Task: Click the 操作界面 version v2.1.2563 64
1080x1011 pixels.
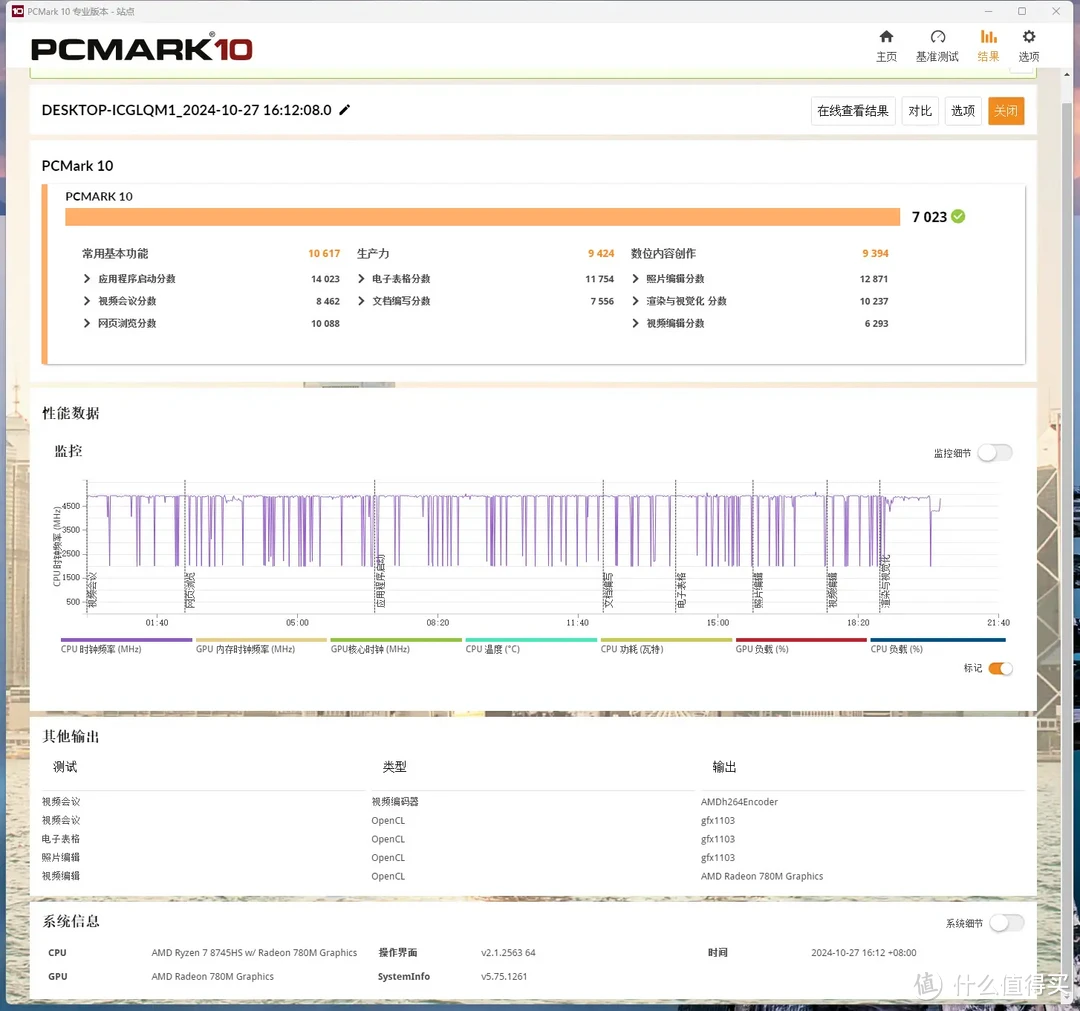Action: tap(508, 952)
